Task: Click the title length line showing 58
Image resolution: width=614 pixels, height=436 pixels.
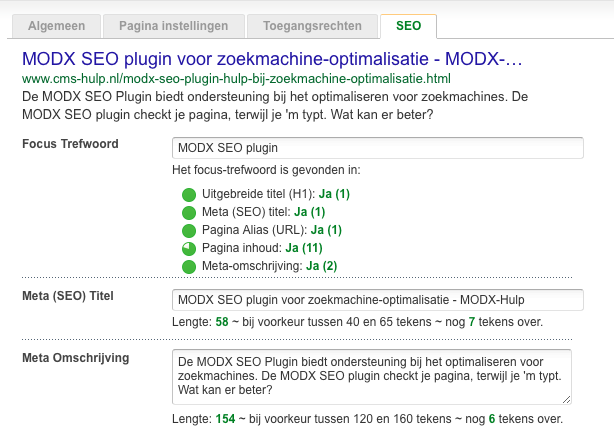Action: tap(358, 322)
